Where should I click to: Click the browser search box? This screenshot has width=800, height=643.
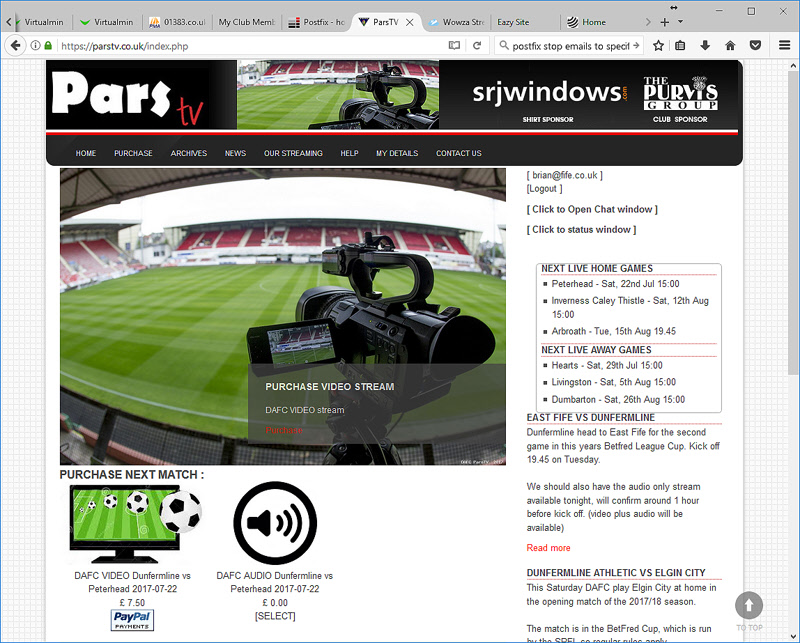click(x=570, y=45)
